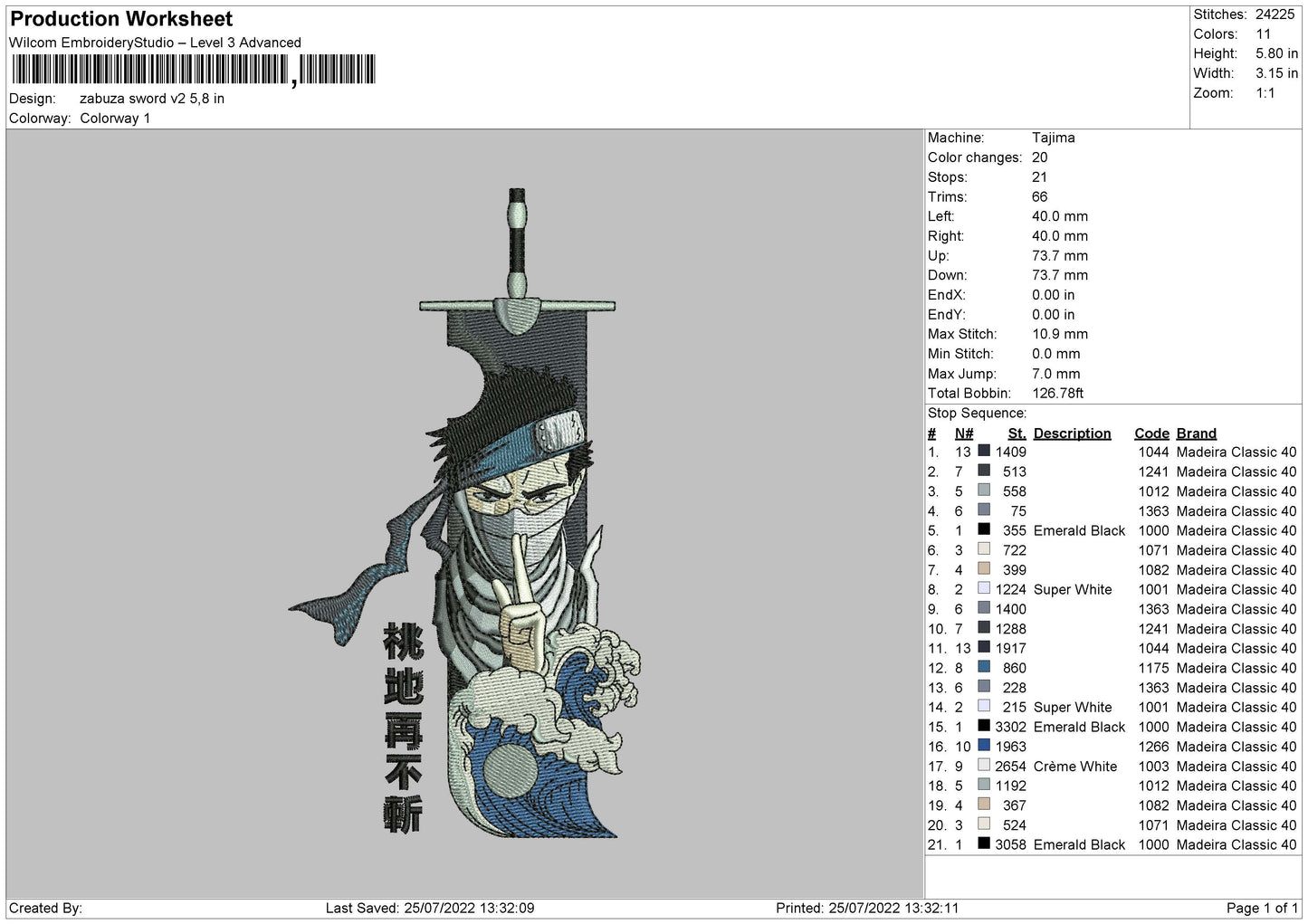1308x924 pixels.
Task: Click the Printed timestamp 25/07/2022 13:32:11
Action: pyautogui.click(x=893, y=908)
